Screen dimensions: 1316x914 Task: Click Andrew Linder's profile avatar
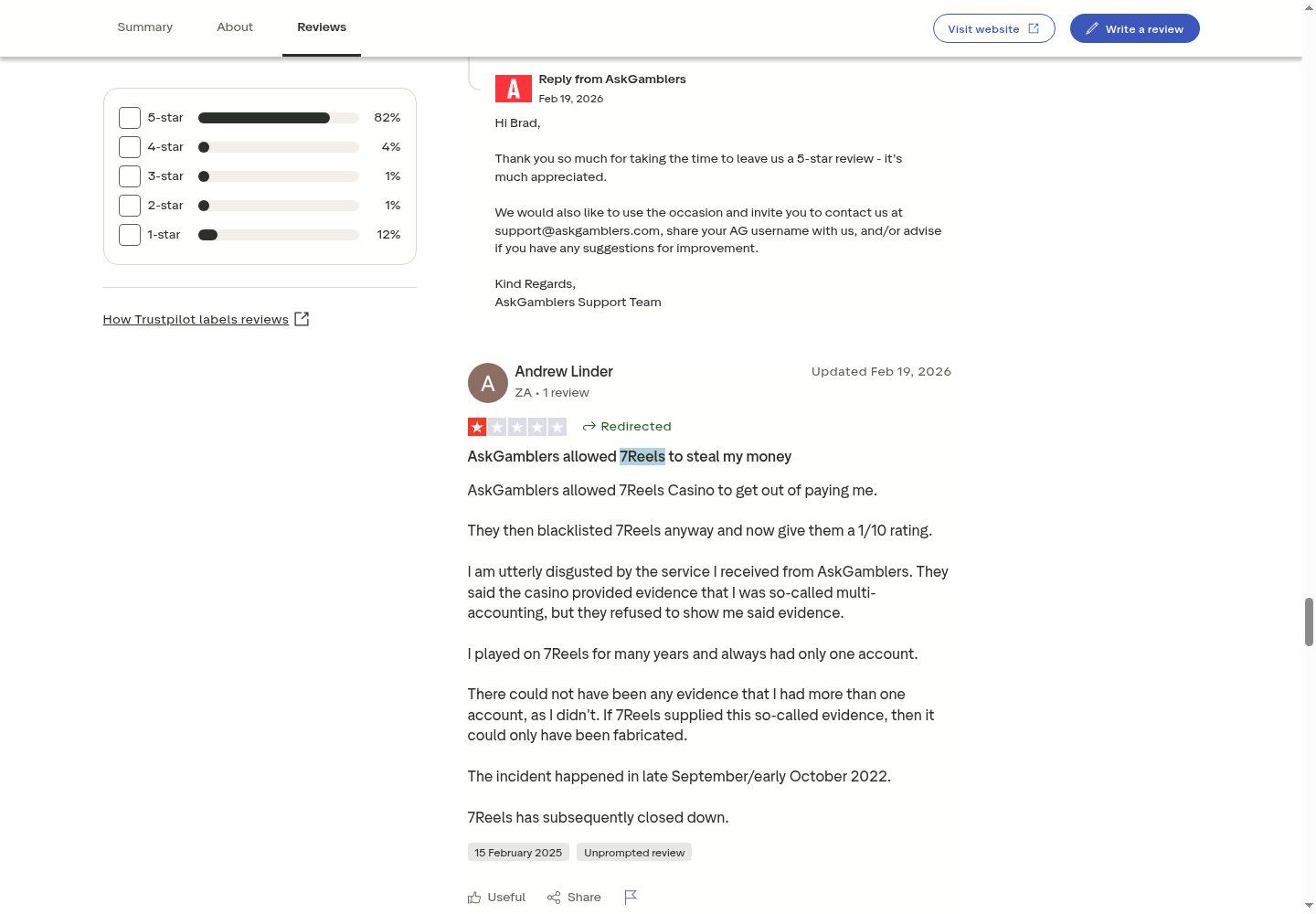coord(488,383)
